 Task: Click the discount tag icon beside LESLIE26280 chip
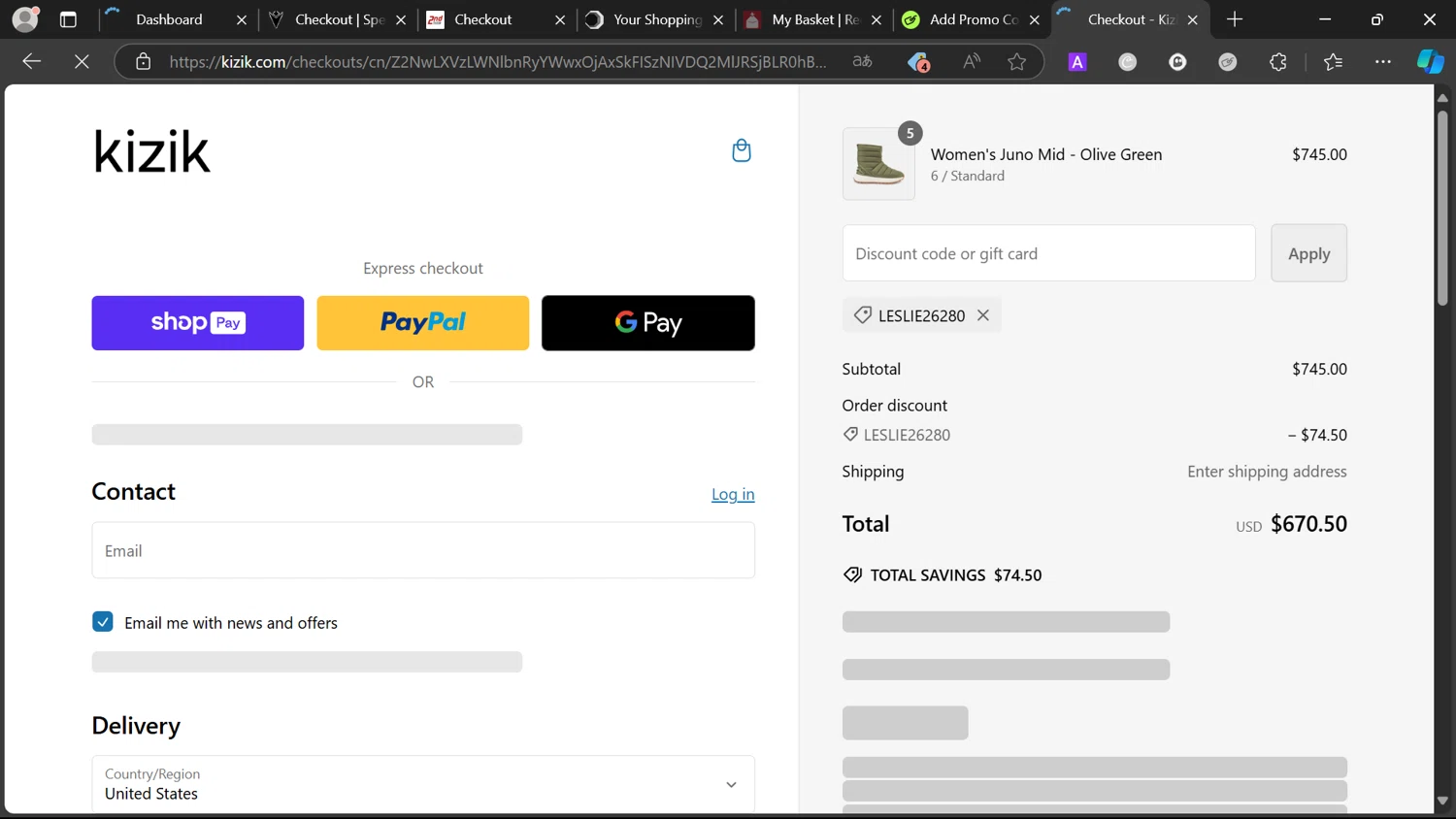862,315
